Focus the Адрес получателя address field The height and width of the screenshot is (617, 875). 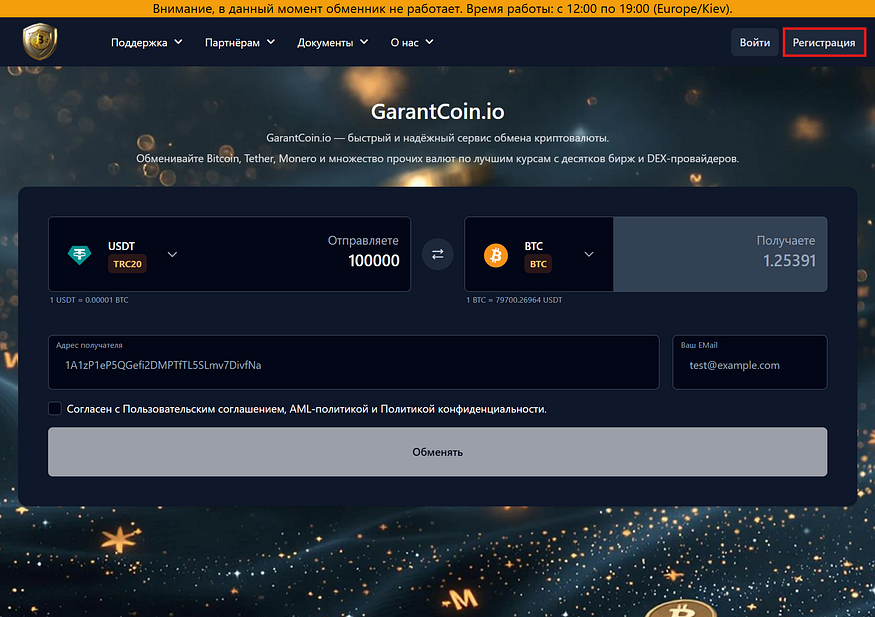(x=354, y=362)
